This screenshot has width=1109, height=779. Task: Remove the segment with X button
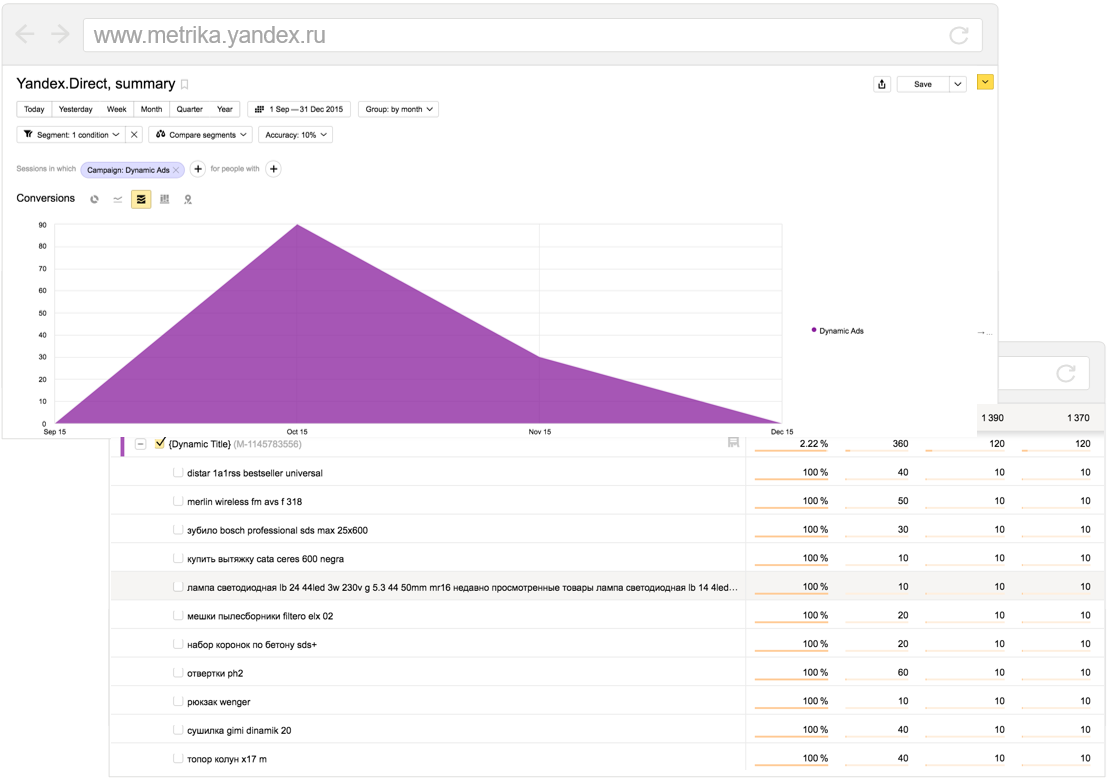pyautogui.click(x=134, y=134)
